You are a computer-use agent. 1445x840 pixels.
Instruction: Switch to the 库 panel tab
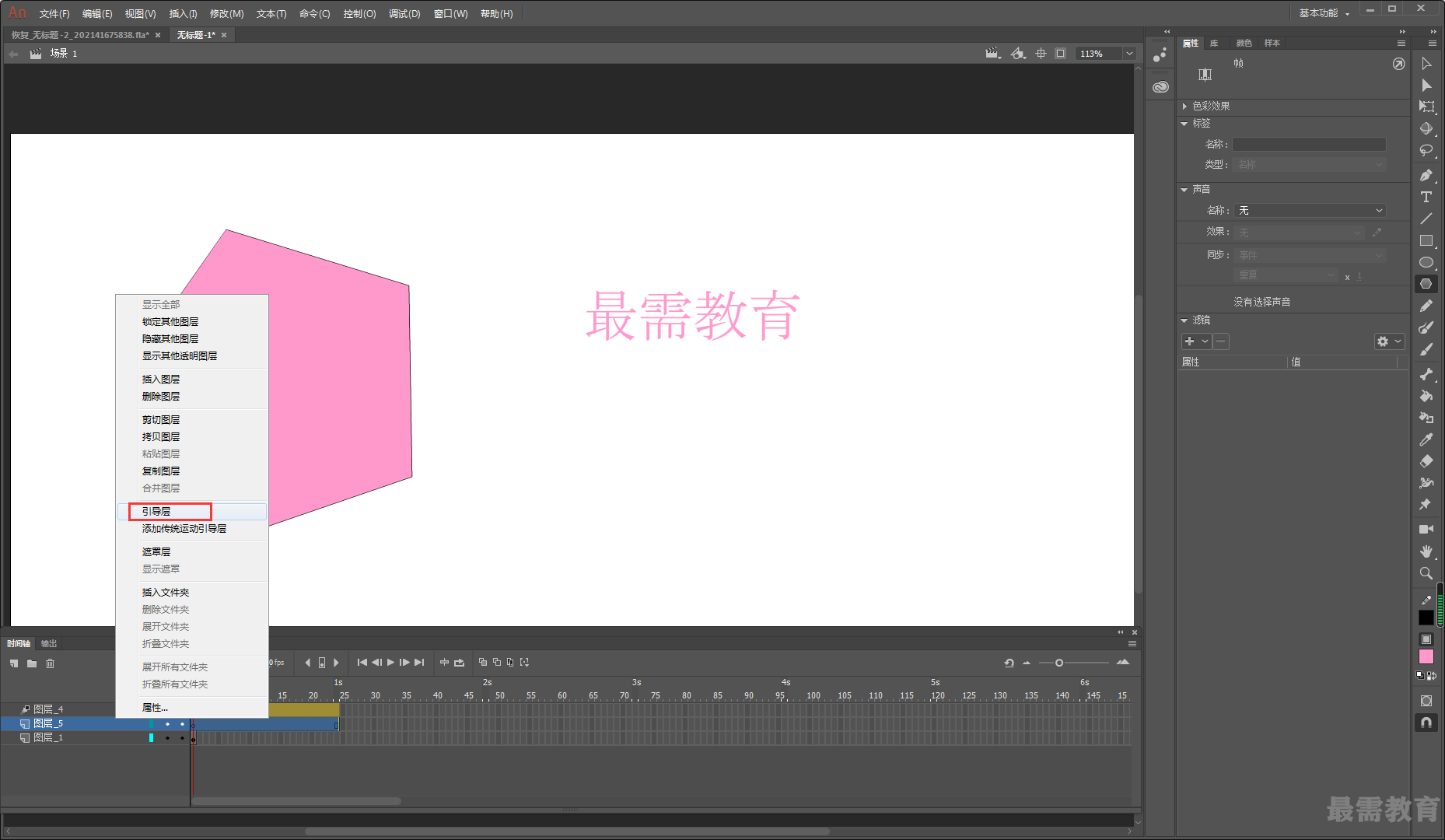1214,43
